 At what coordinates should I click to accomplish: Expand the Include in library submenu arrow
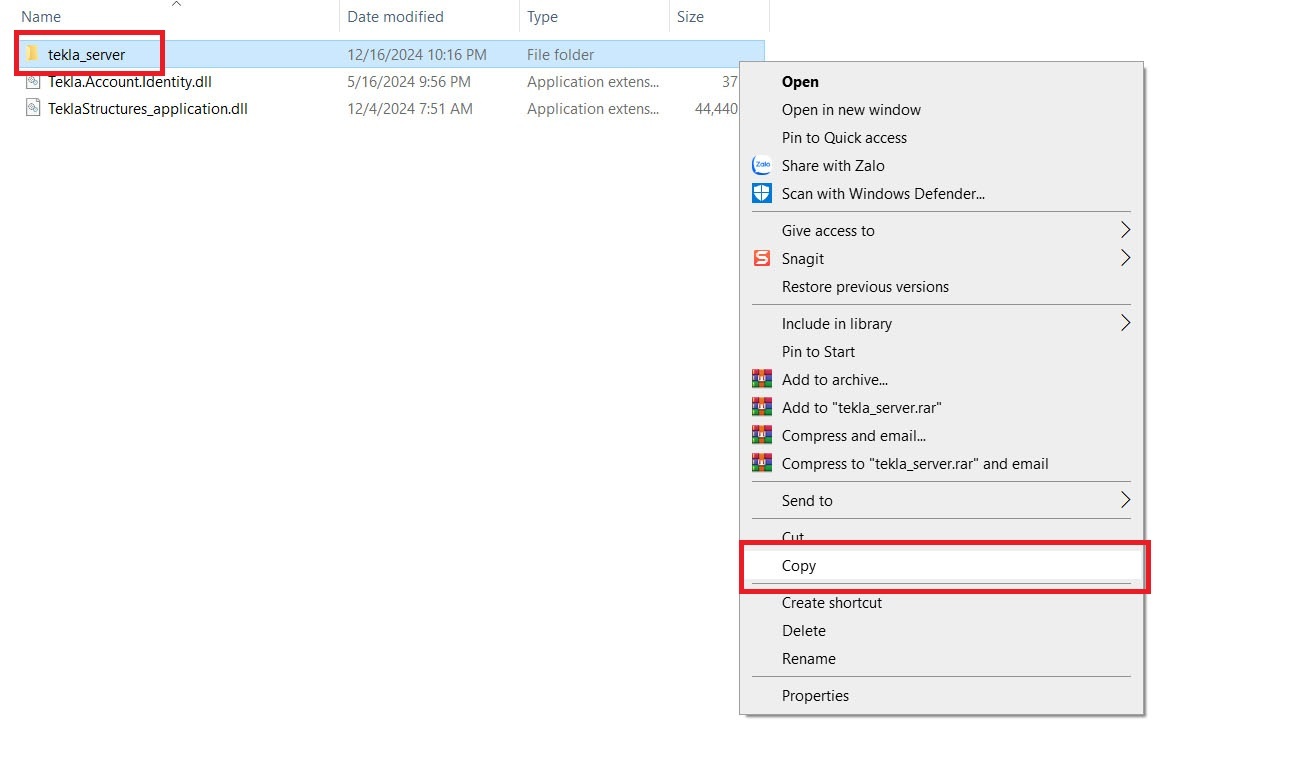(x=1125, y=324)
